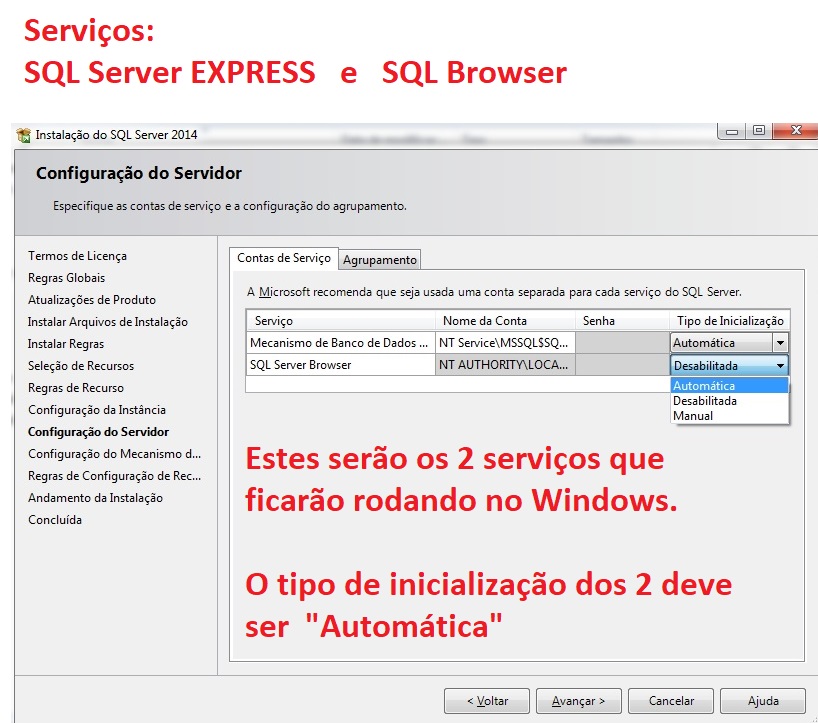The height and width of the screenshot is (723, 818).
Task: Click Atualizações de Produto step
Action: coord(92,300)
